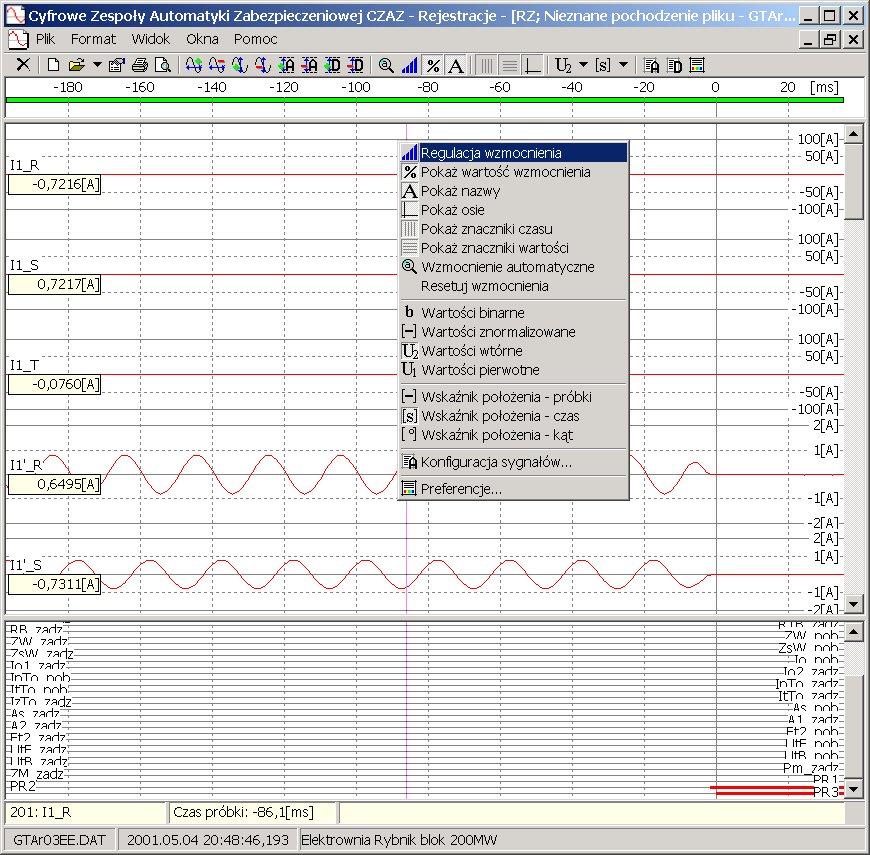Click the I1_S value box 0,7217[A]
This screenshot has height=855, width=870.
pos(54,285)
